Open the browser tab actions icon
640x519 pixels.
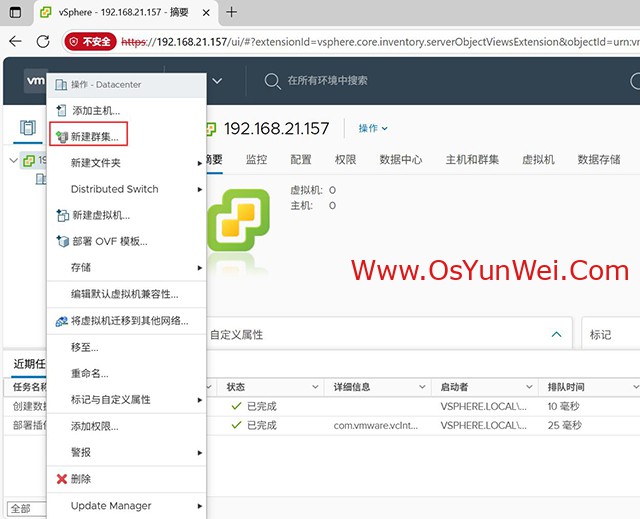[x=15, y=12]
